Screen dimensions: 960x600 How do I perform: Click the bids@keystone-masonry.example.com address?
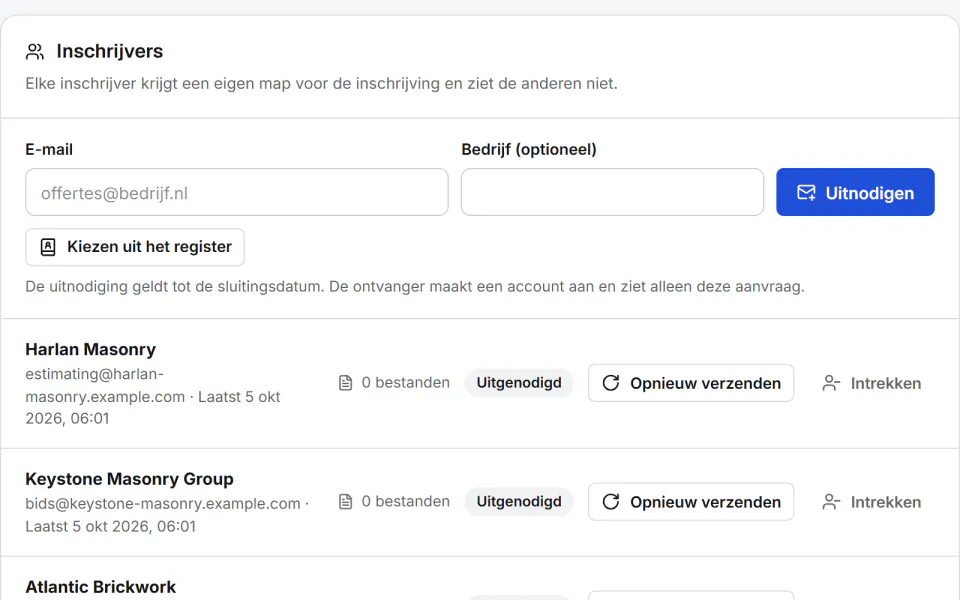click(163, 504)
